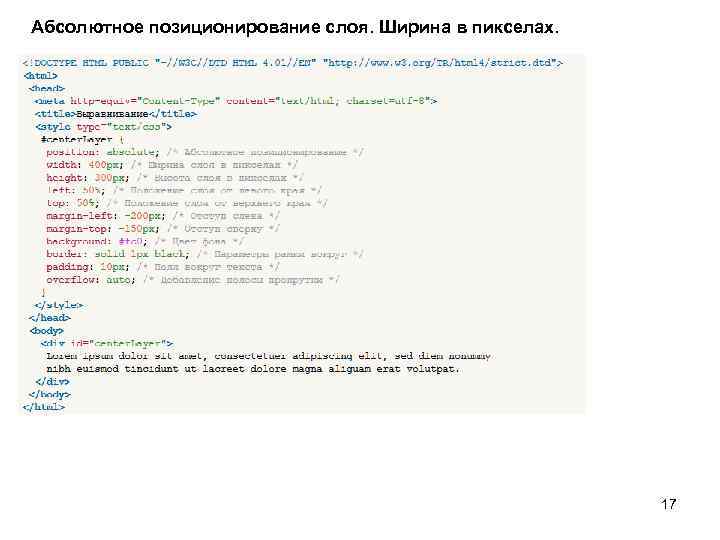Click the closing </head> tag

point(50,318)
